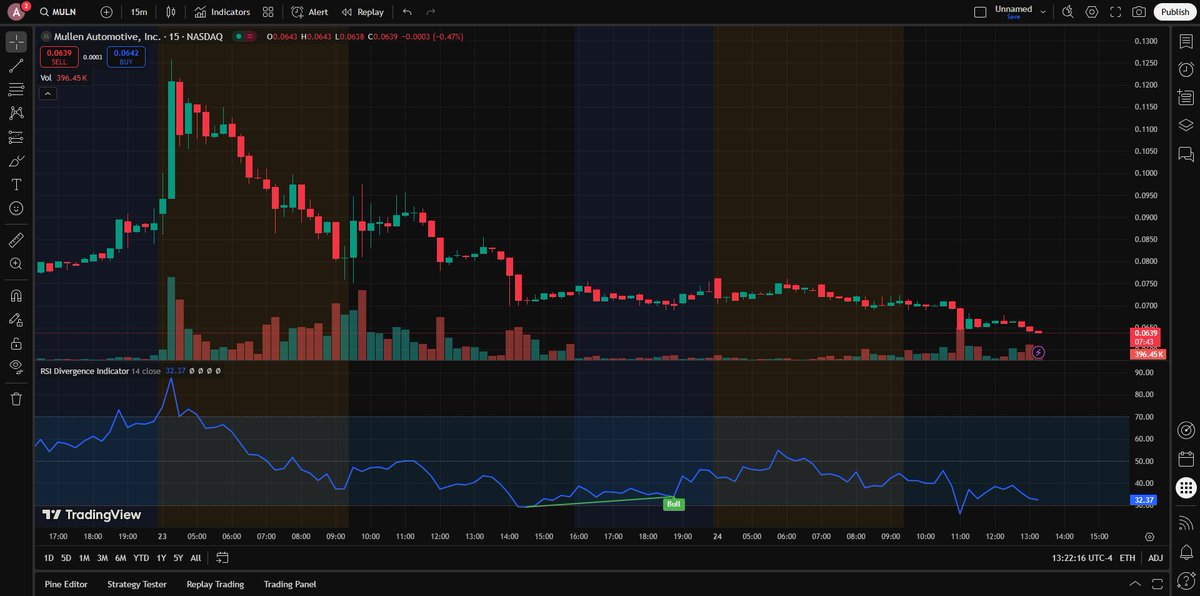Enter fullscreen mode
The image size is (1200, 596).
1115,12
